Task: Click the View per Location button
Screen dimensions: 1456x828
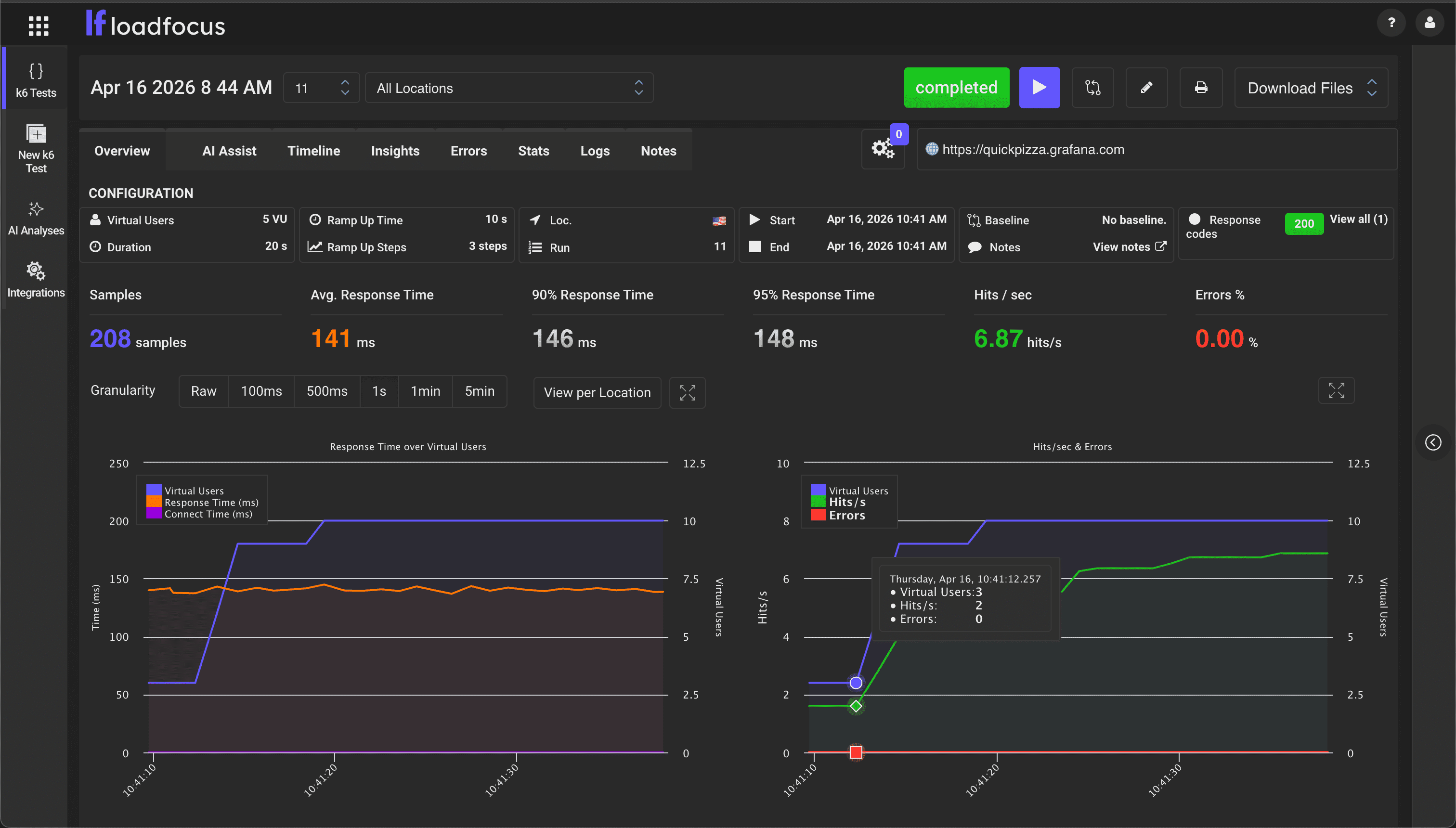Action: tap(597, 392)
